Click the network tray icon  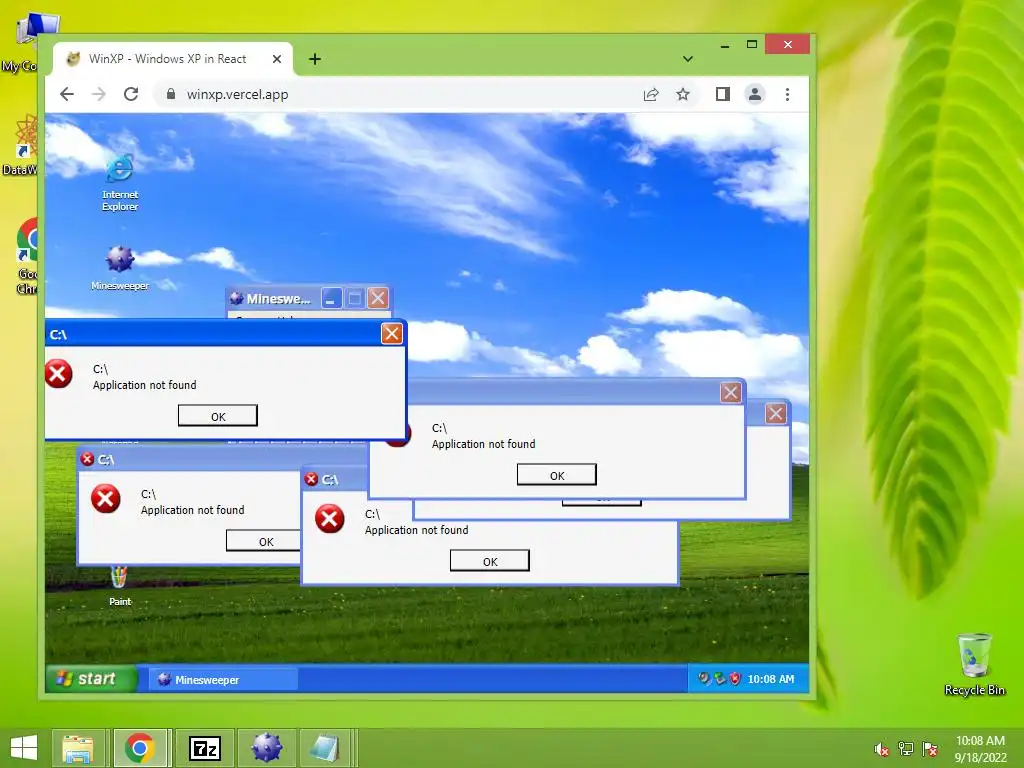click(906, 749)
